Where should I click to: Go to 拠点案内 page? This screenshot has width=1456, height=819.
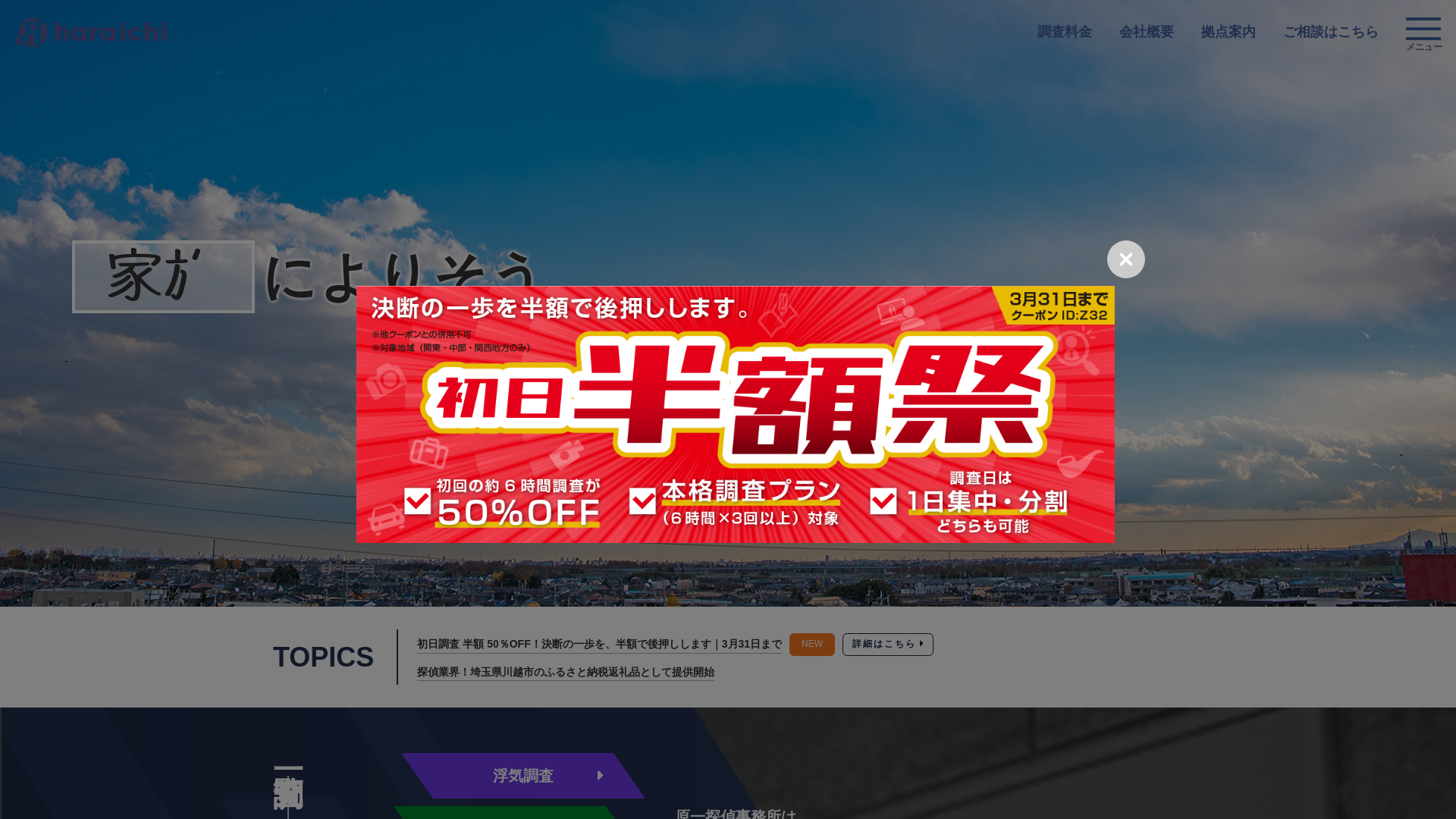(x=1228, y=32)
